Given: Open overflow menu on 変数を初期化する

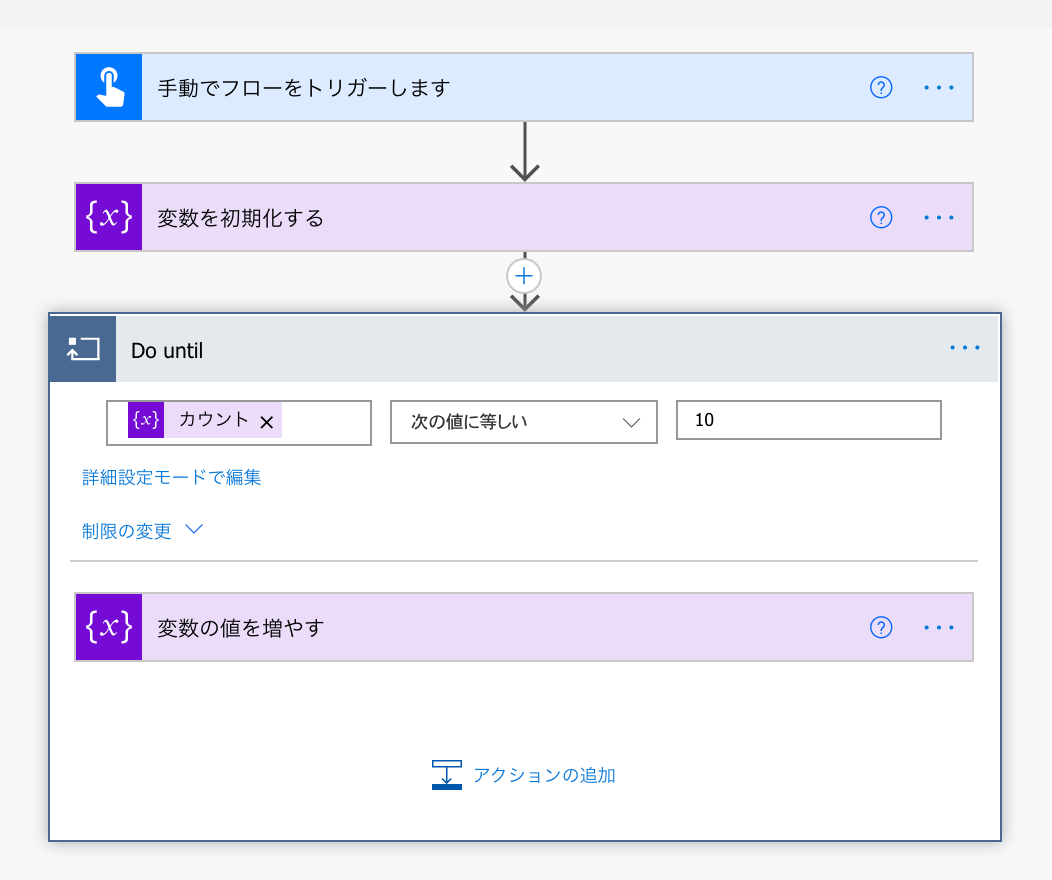Looking at the screenshot, I should pos(939,217).
